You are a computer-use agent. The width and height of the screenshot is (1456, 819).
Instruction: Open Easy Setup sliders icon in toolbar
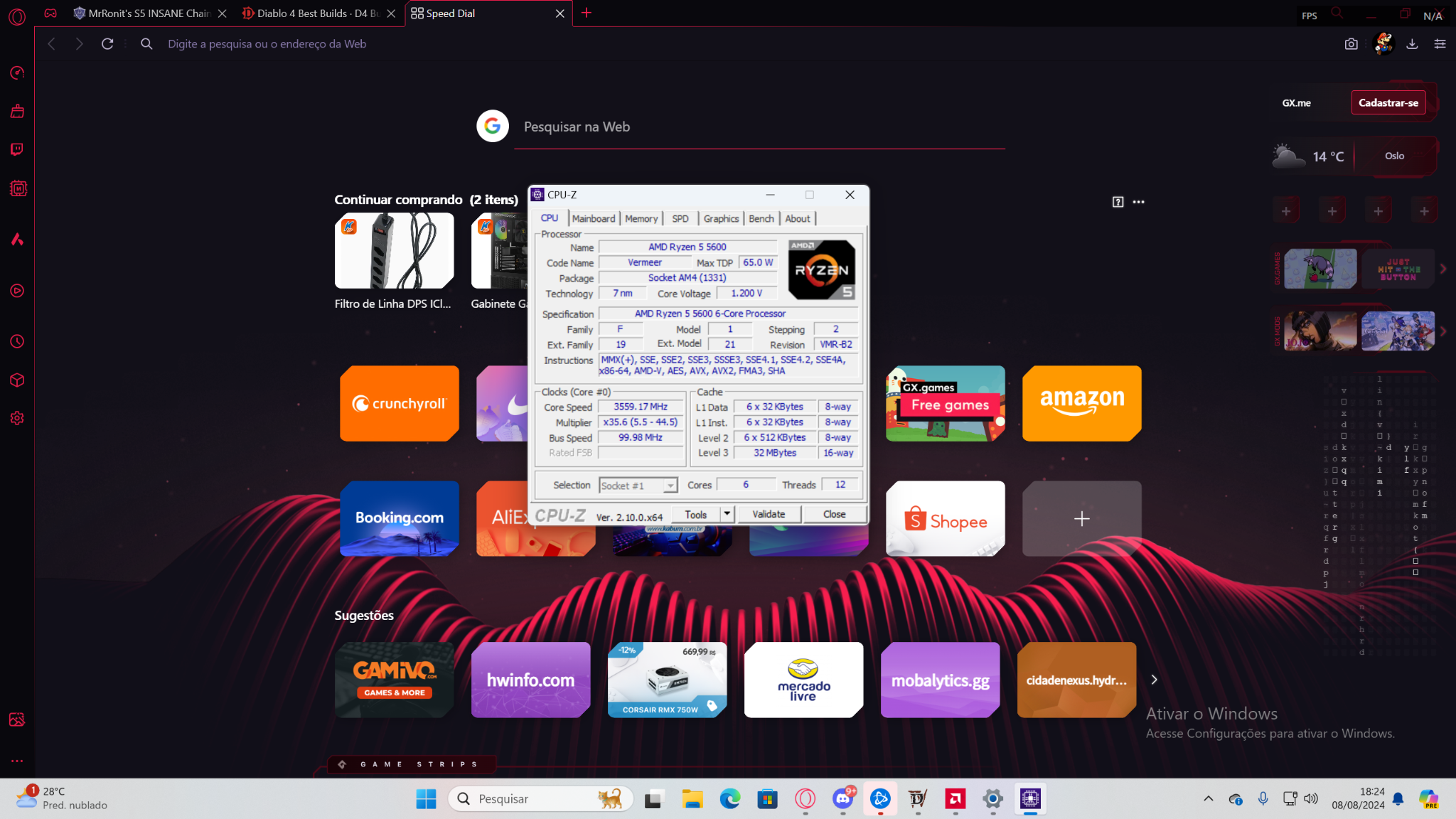[1440, 44]
